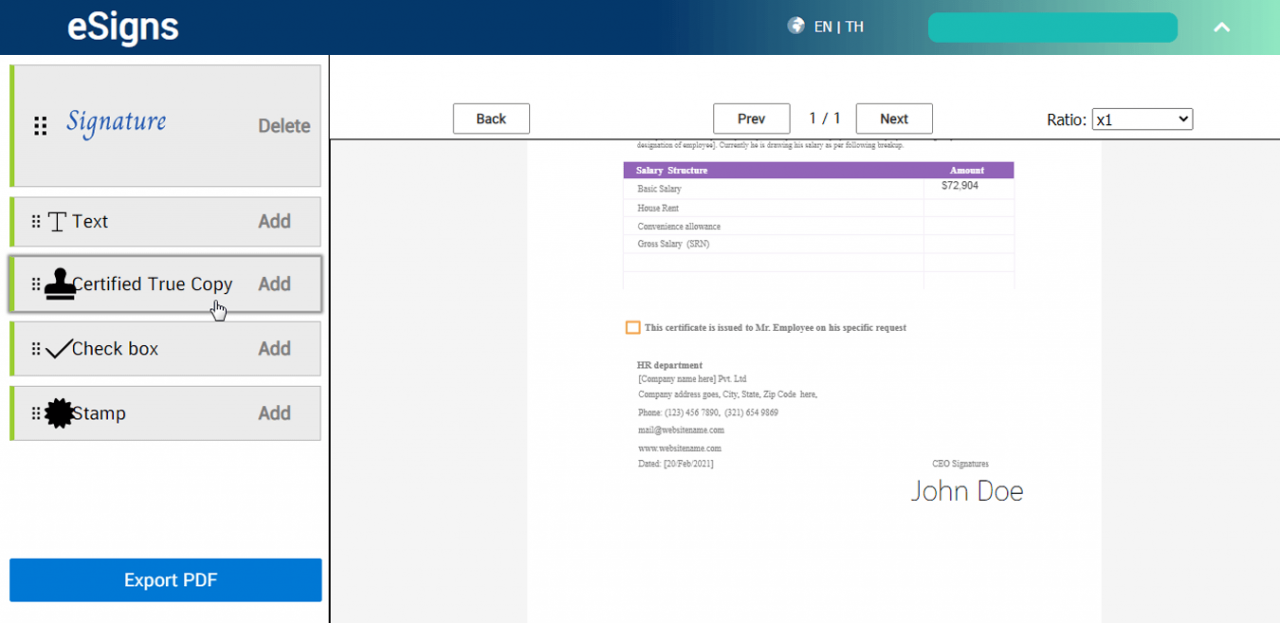Click the eSigns logo

pos(122,28)
